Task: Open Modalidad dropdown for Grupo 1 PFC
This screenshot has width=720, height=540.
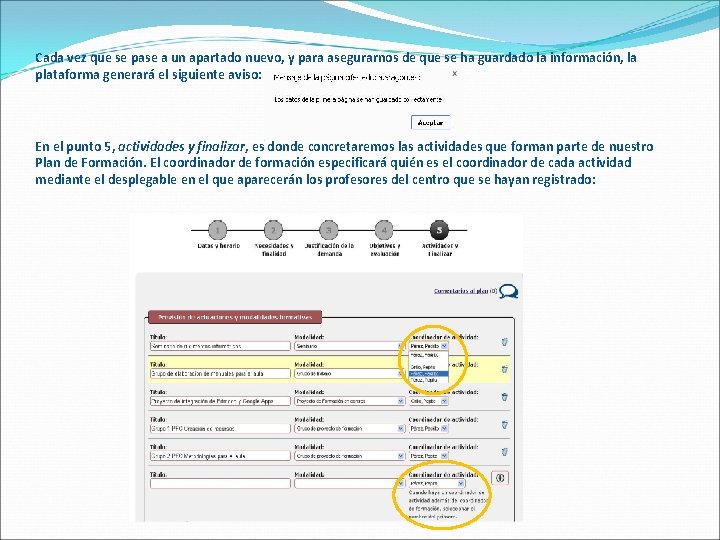Action: click(x=349, y=429)
